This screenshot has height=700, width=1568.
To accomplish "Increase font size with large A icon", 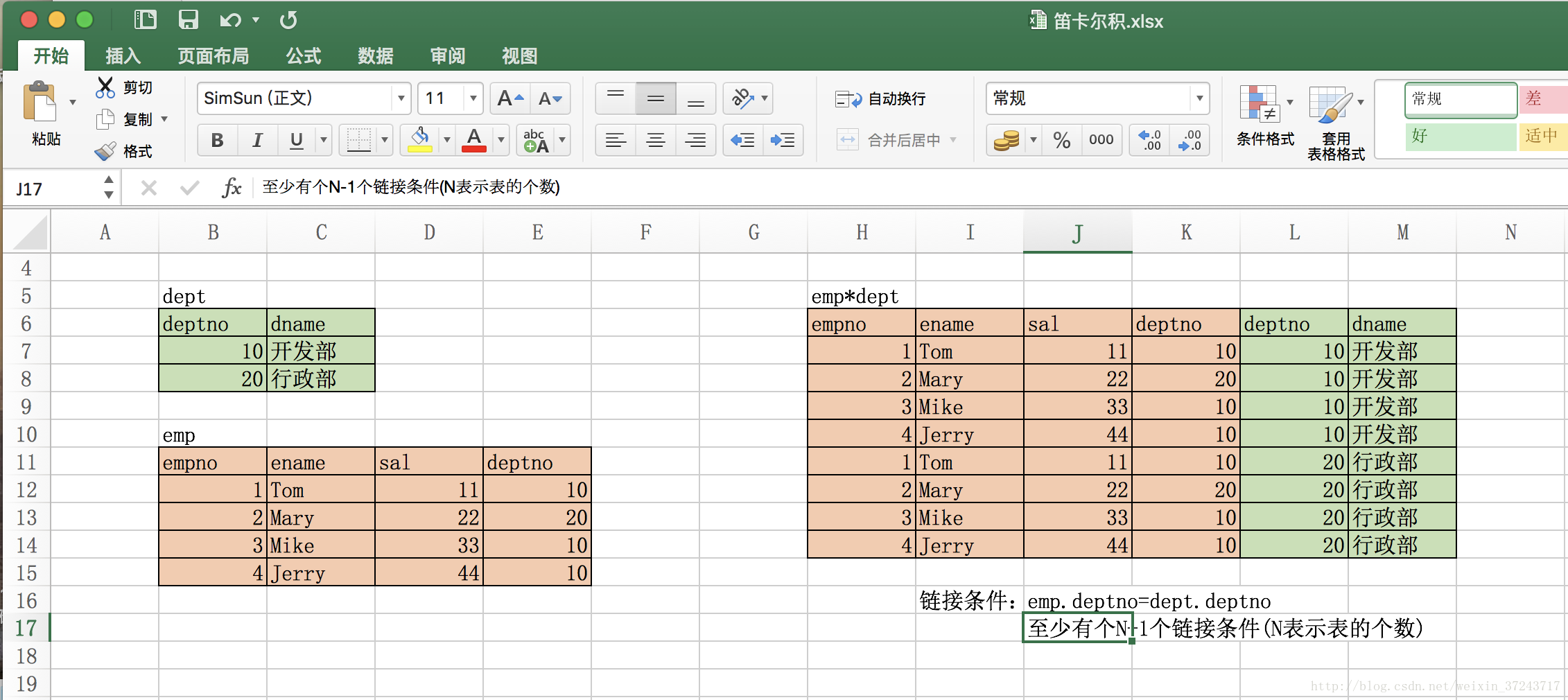I will point(510,98).
